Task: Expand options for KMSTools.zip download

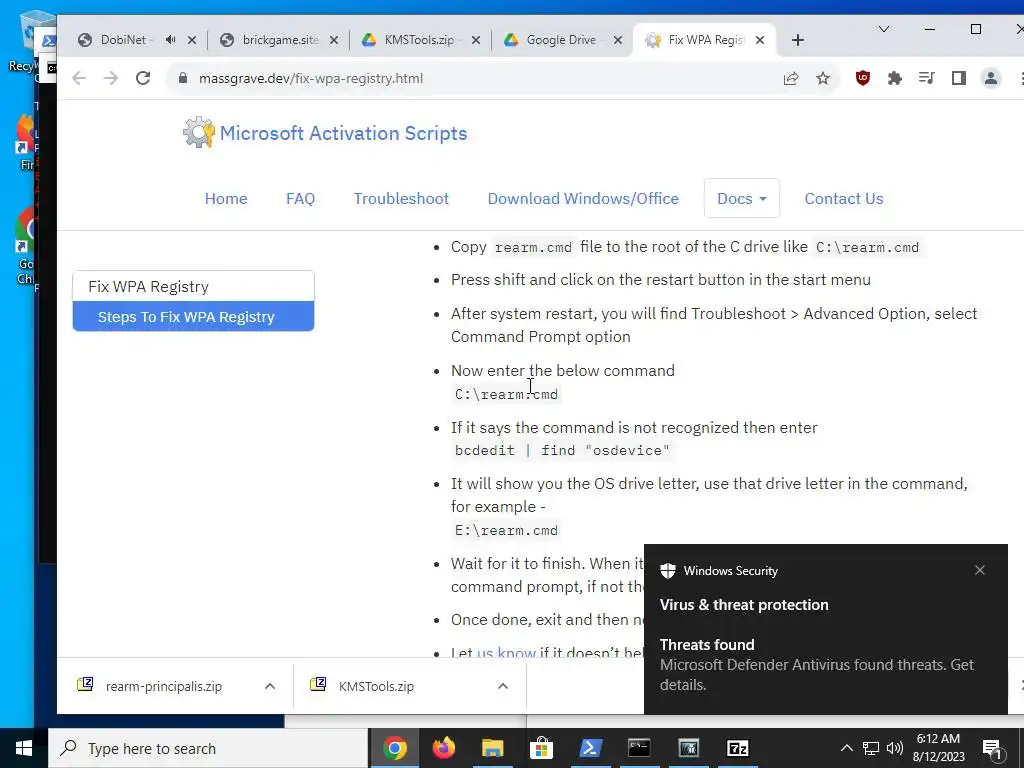Action: click(503, 686)
